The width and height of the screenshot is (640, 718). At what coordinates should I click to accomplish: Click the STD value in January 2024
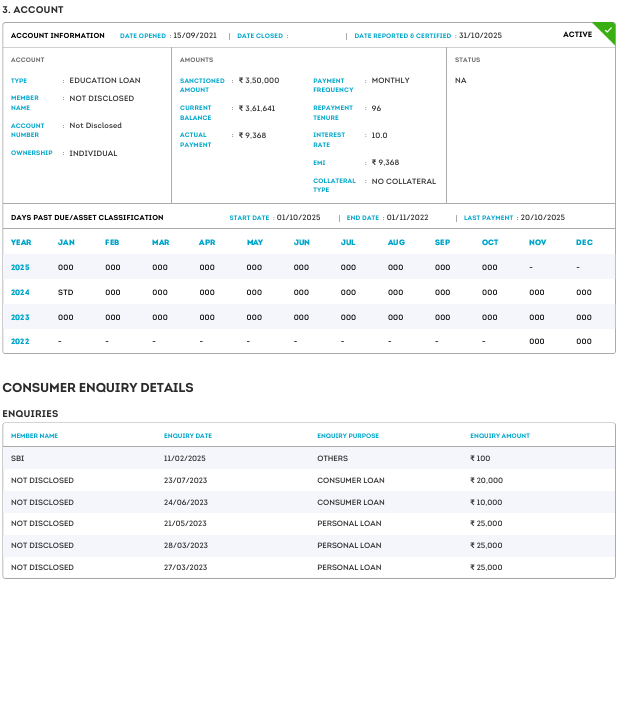click(65, 292)
